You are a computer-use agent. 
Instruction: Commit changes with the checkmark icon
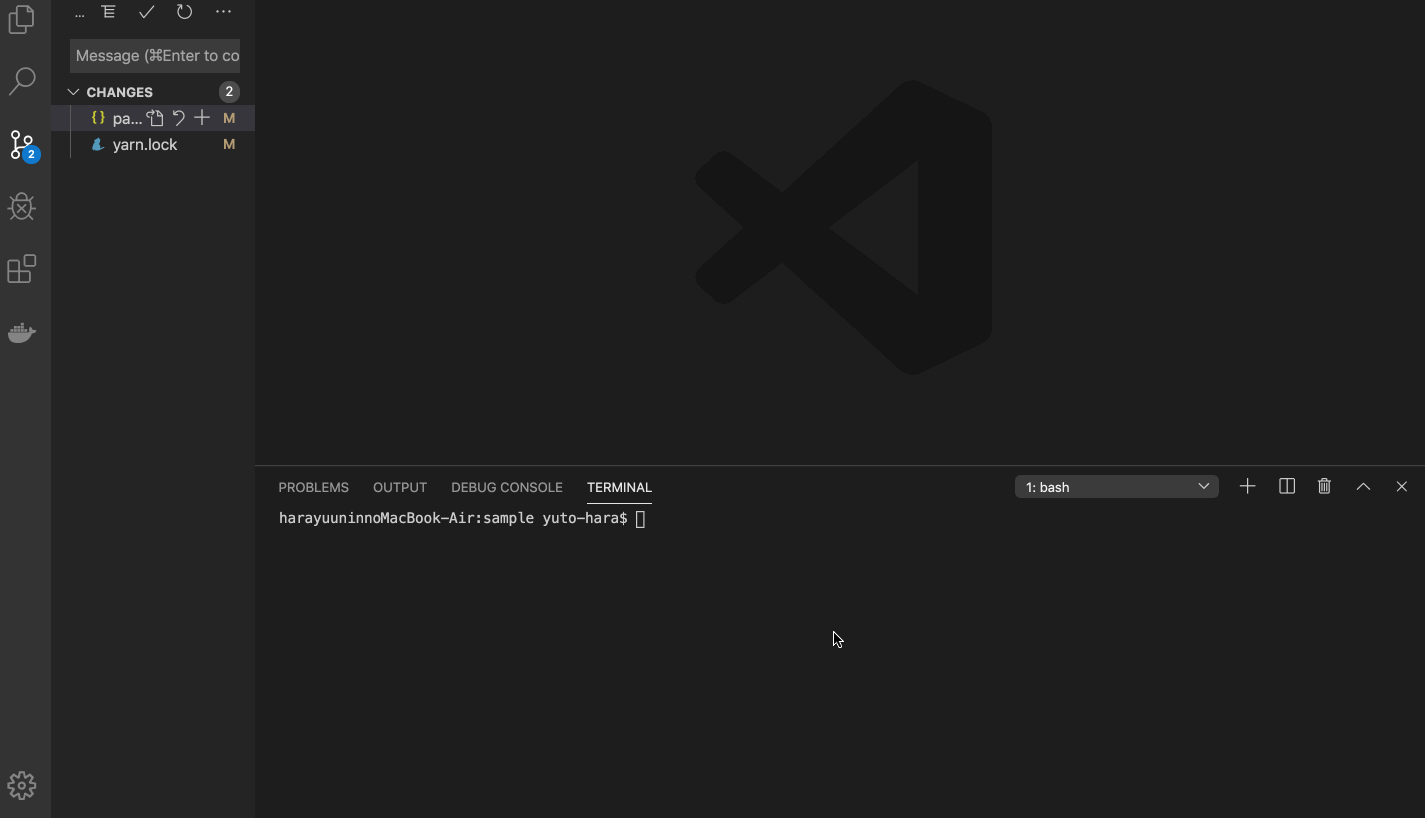pyautogui.click(x=147, y=12)
